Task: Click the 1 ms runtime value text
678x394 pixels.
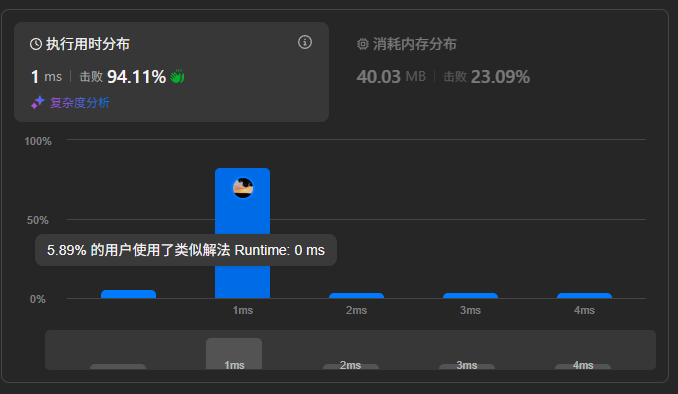Action: pyautogui.click(x=46, y=77)
